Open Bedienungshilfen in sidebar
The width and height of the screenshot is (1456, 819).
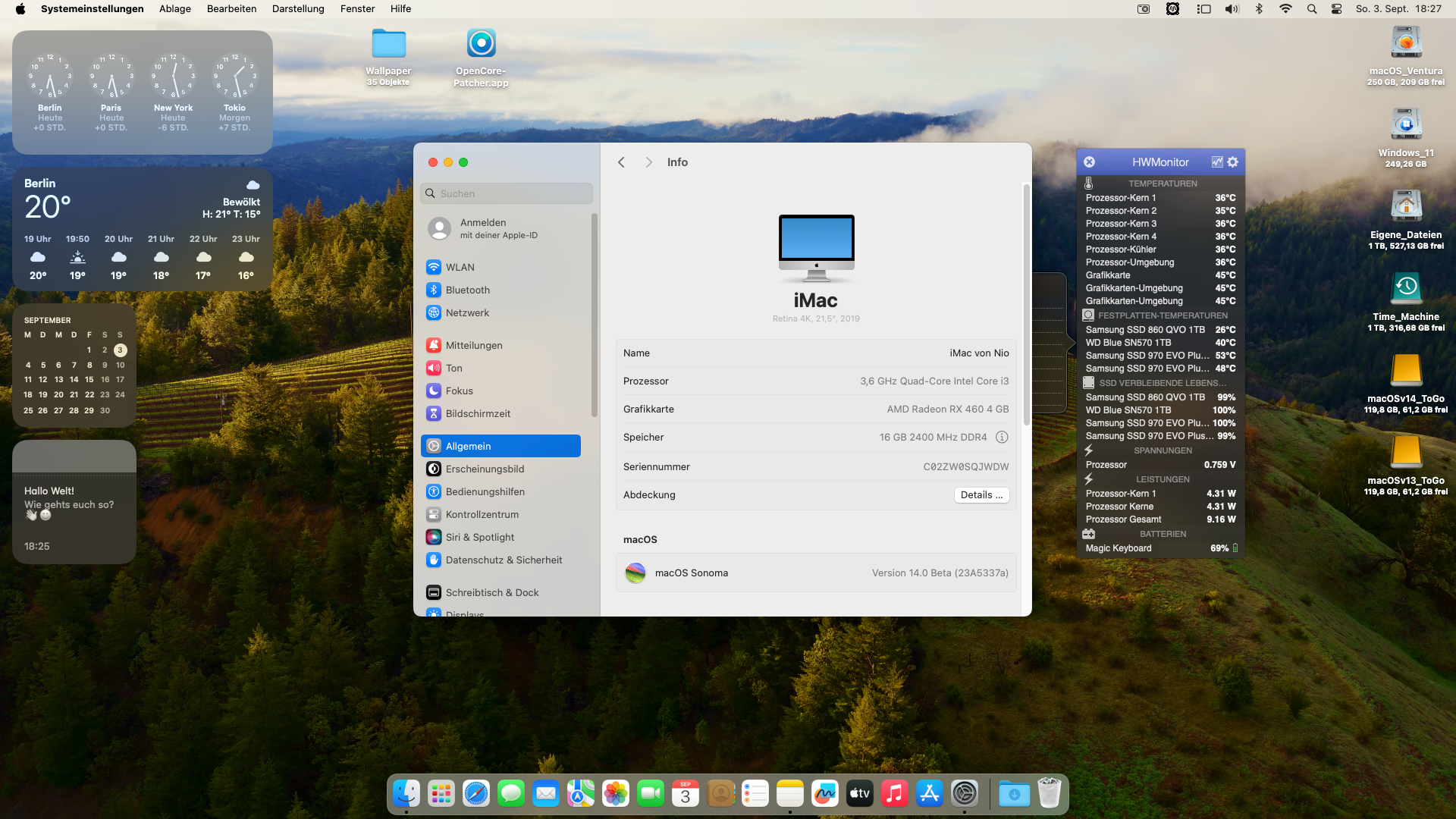(x=500, y=491)
